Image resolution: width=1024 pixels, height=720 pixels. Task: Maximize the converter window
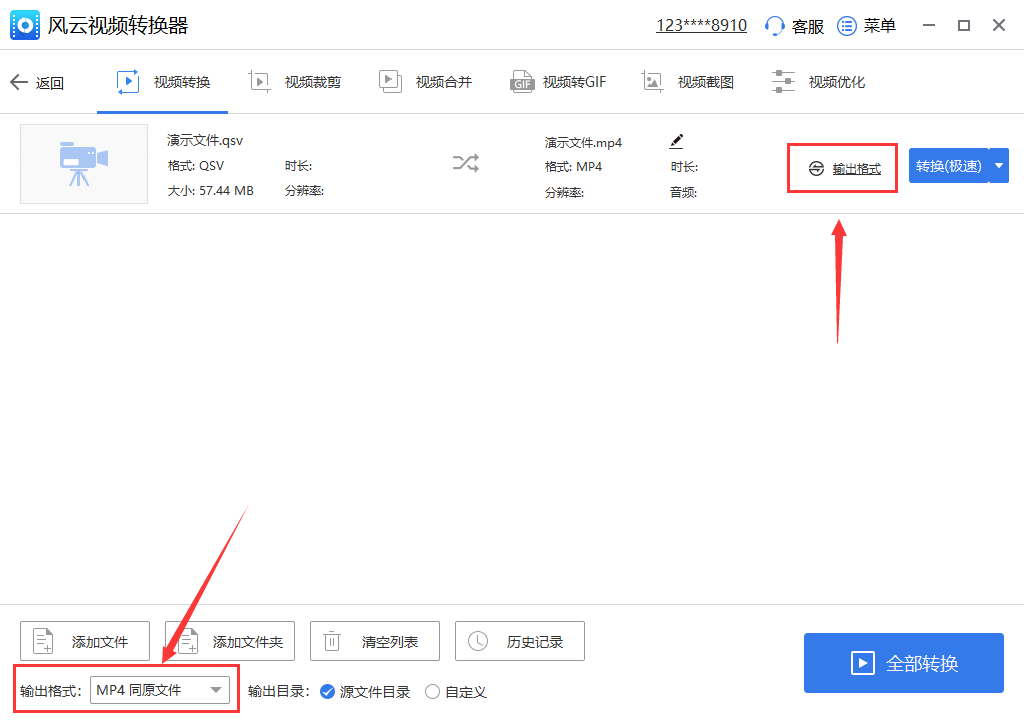click(x=964, y=25)
